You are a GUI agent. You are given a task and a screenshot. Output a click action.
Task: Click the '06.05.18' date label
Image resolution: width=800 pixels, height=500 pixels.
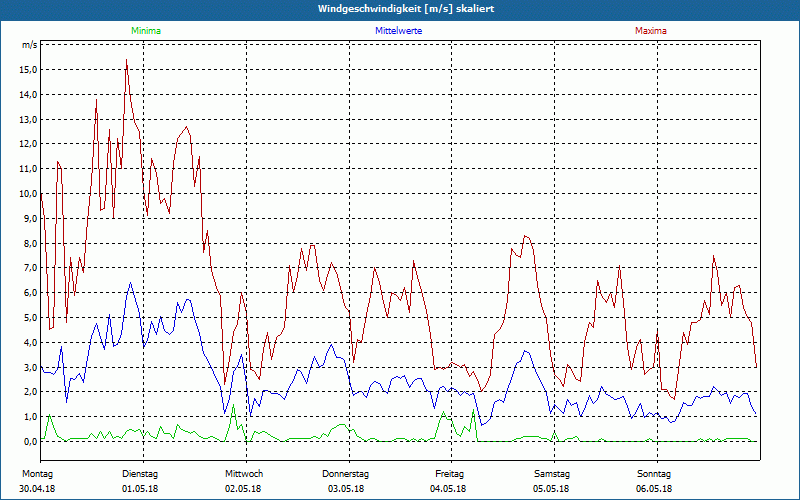point(654,489)
